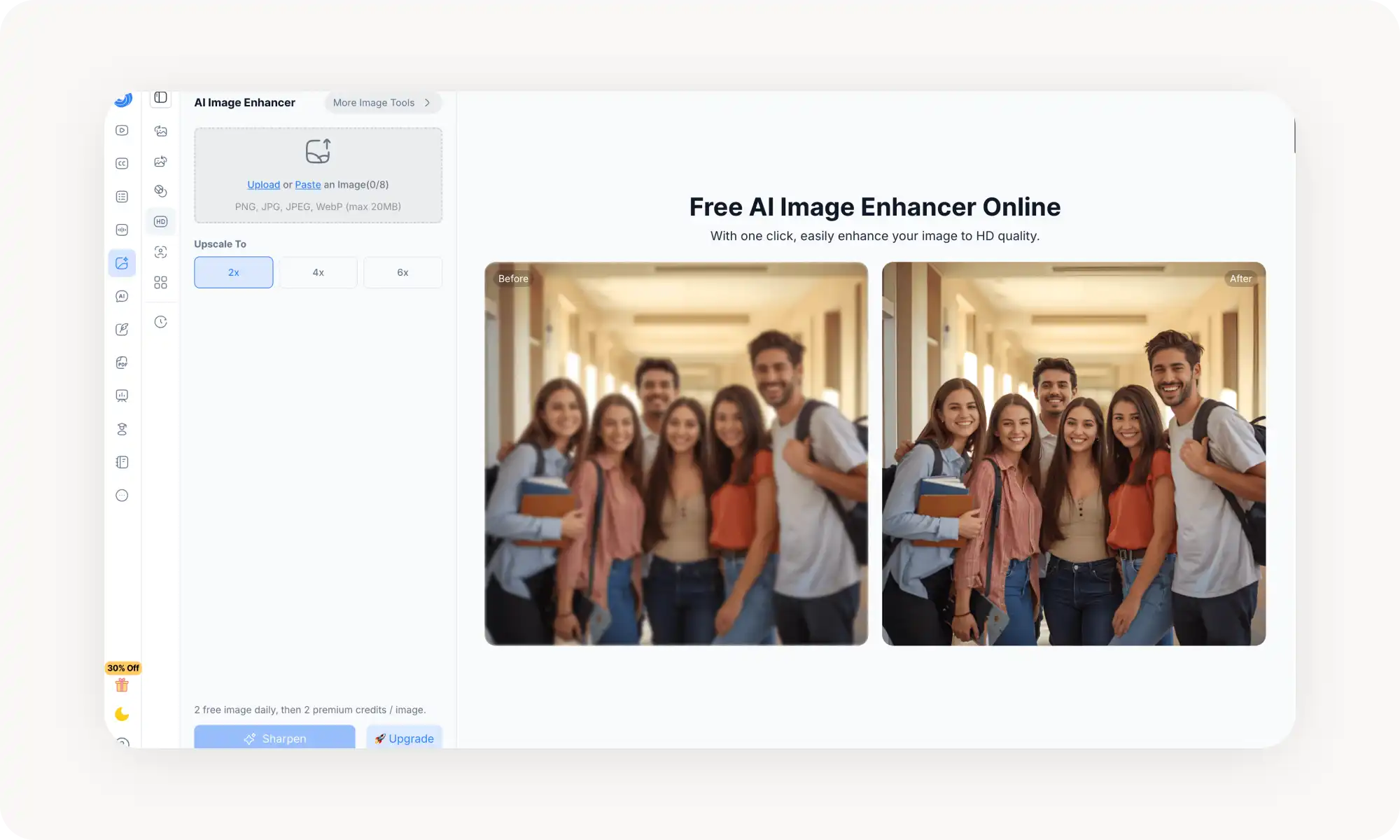The width and height of the screenshot is (1400, 840).
Task: Select the AI writing pen tool
Action: (x=122, y=329)
